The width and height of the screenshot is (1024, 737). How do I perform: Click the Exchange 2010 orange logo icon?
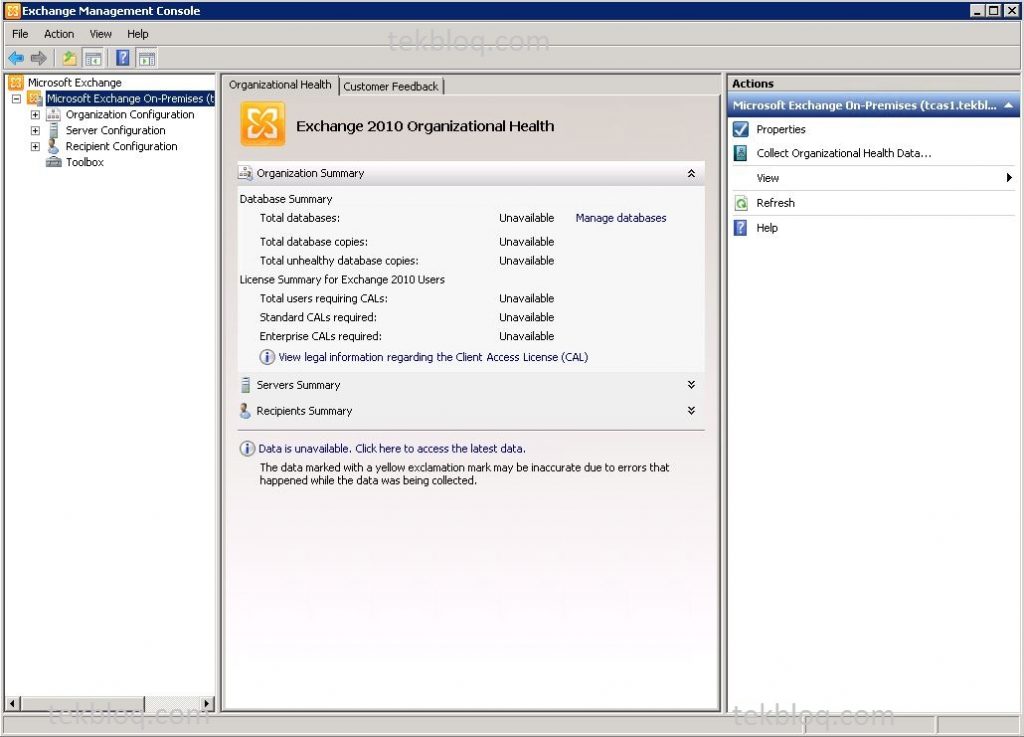[263, 123]
